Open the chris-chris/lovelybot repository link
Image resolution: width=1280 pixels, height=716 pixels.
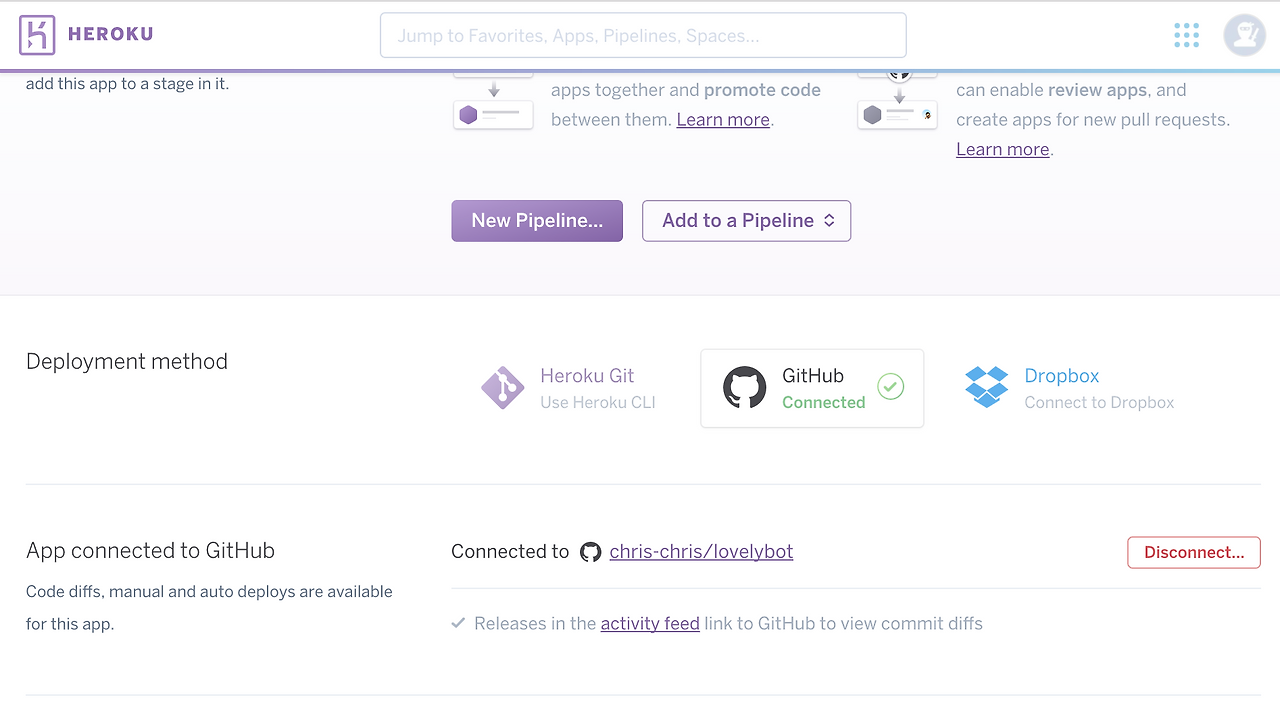point(701,551)
